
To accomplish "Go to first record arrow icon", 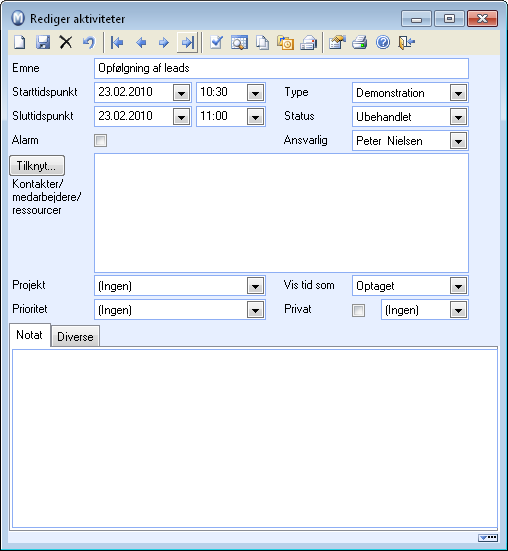I will pyautogui.click(x=117, y=43).
